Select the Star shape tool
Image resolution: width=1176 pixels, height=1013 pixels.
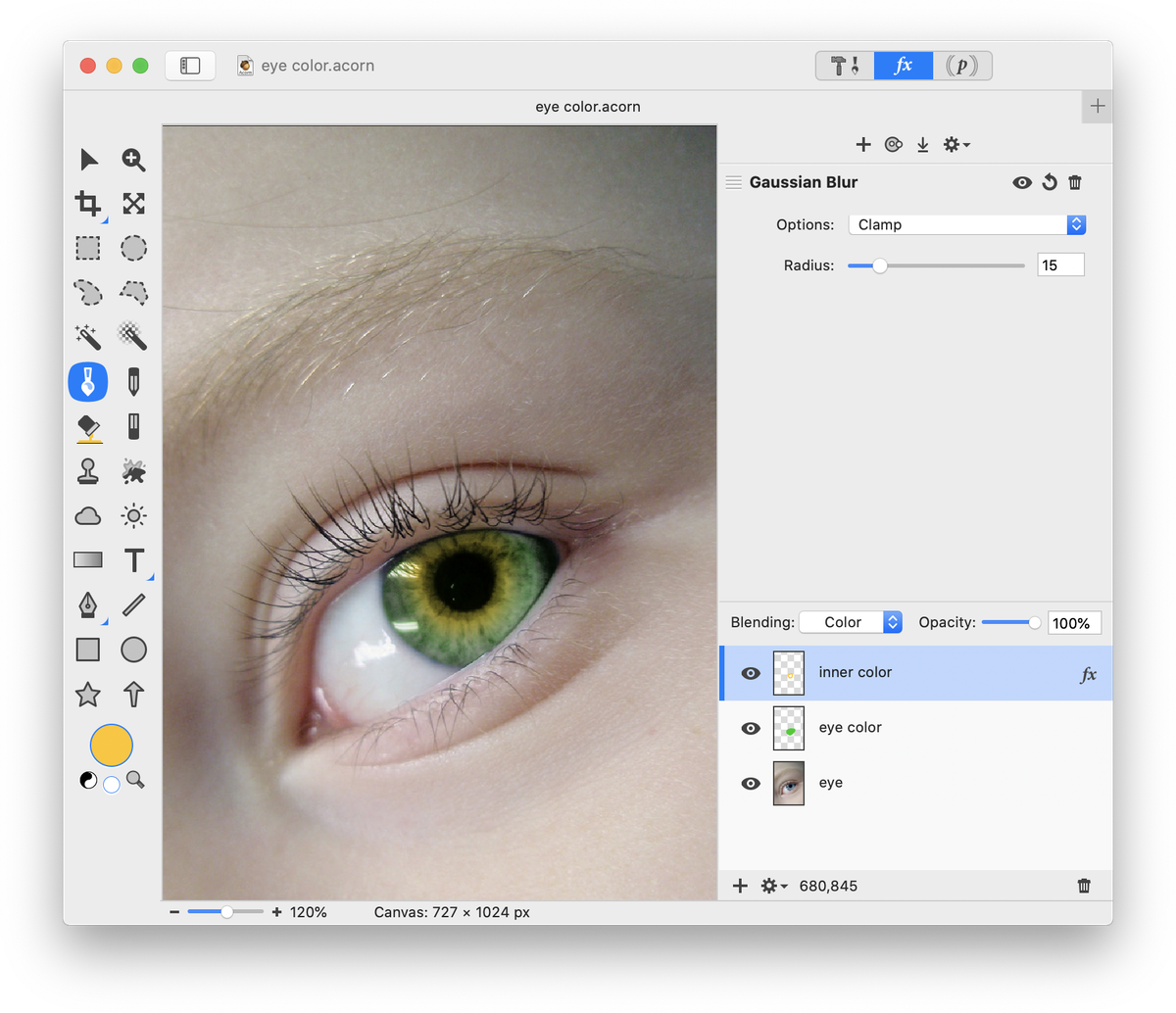pyautogui.click(x=88, y=695)
